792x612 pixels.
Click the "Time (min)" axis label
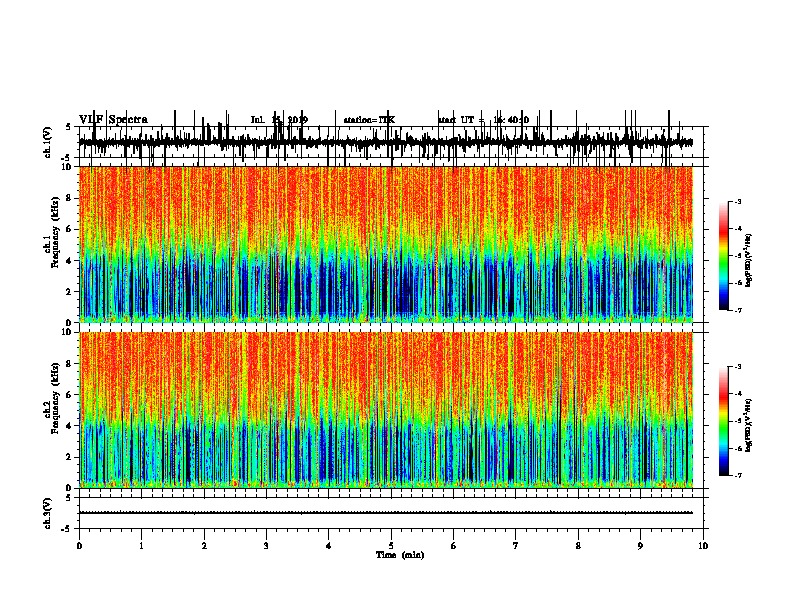coord(400,555)
